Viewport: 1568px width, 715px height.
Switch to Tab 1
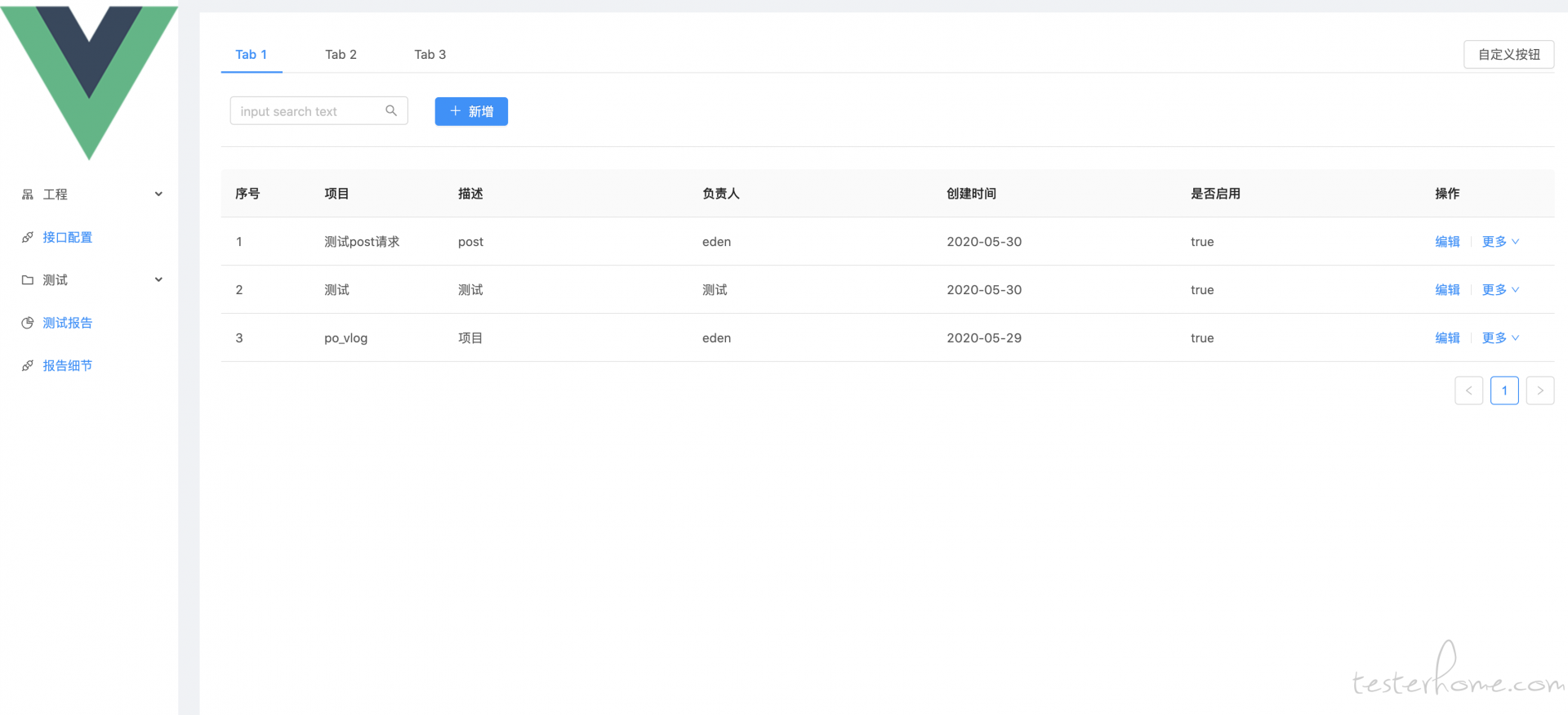(x=252, y=55)
